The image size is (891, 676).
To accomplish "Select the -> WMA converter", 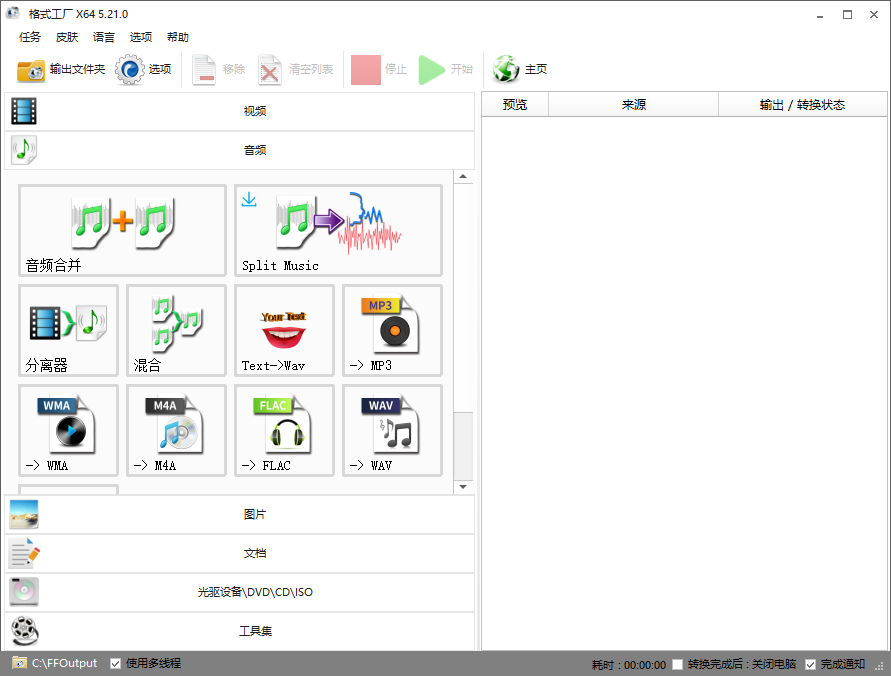I will coord(68,430).
